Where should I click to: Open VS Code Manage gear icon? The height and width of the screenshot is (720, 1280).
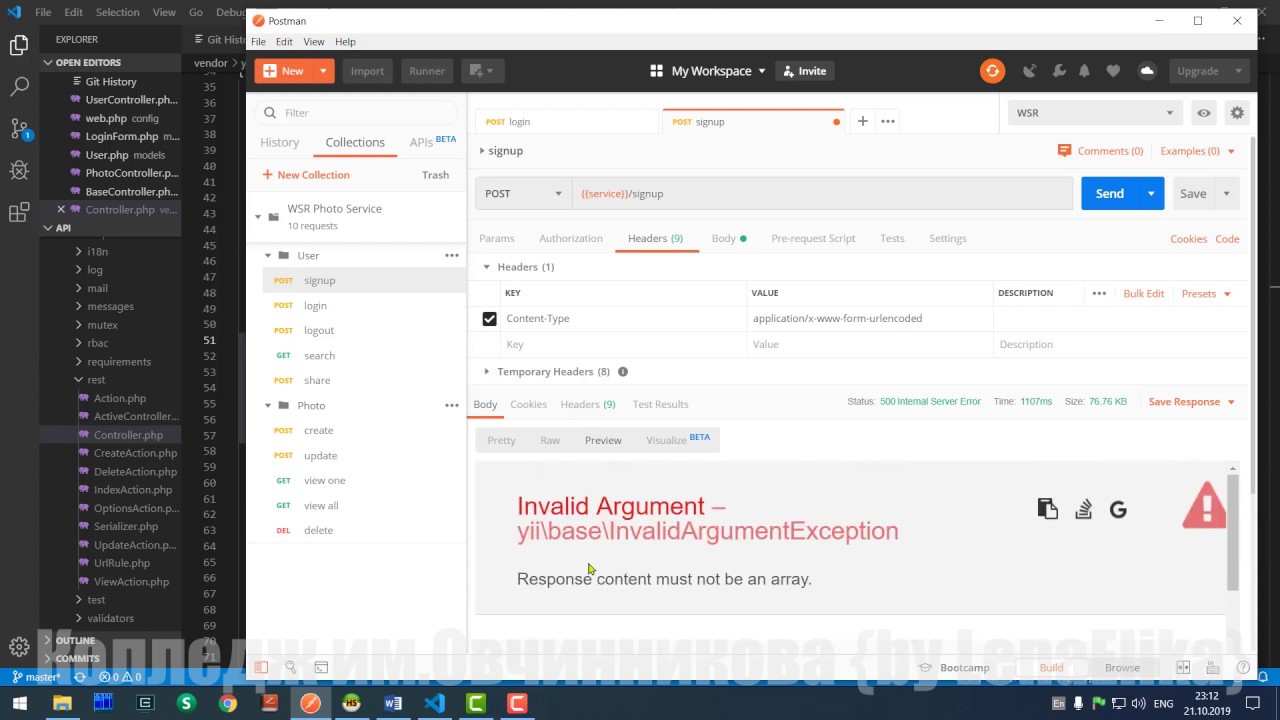(x=19, y=647)
